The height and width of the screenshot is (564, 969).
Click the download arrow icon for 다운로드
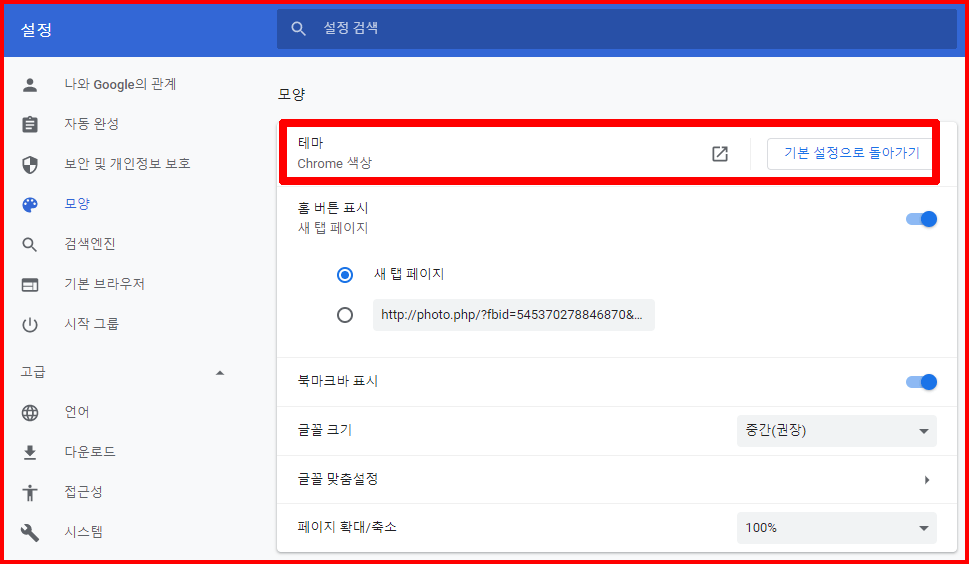pos(30,453)
